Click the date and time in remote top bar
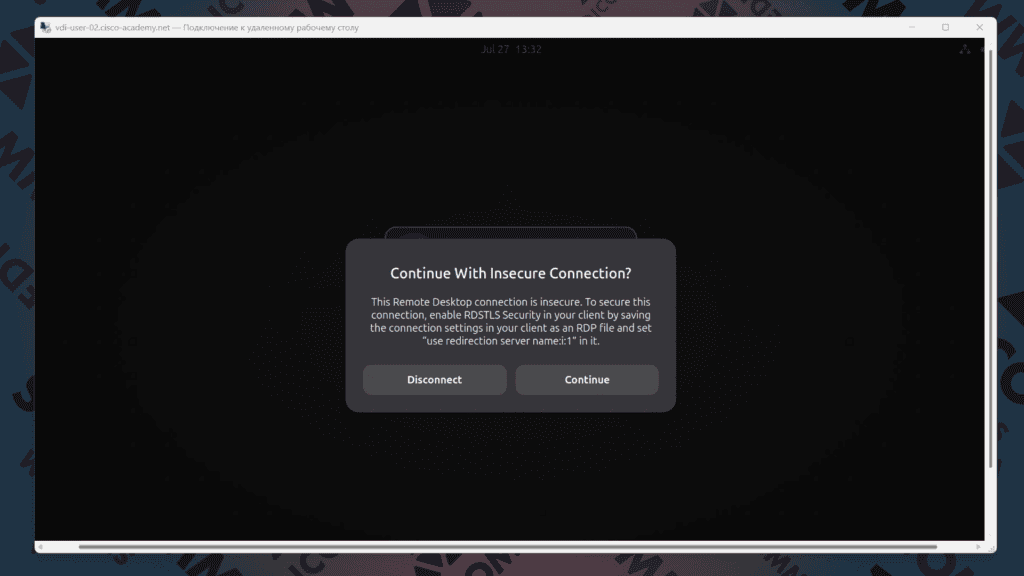1024x576 pixels. 511,50
